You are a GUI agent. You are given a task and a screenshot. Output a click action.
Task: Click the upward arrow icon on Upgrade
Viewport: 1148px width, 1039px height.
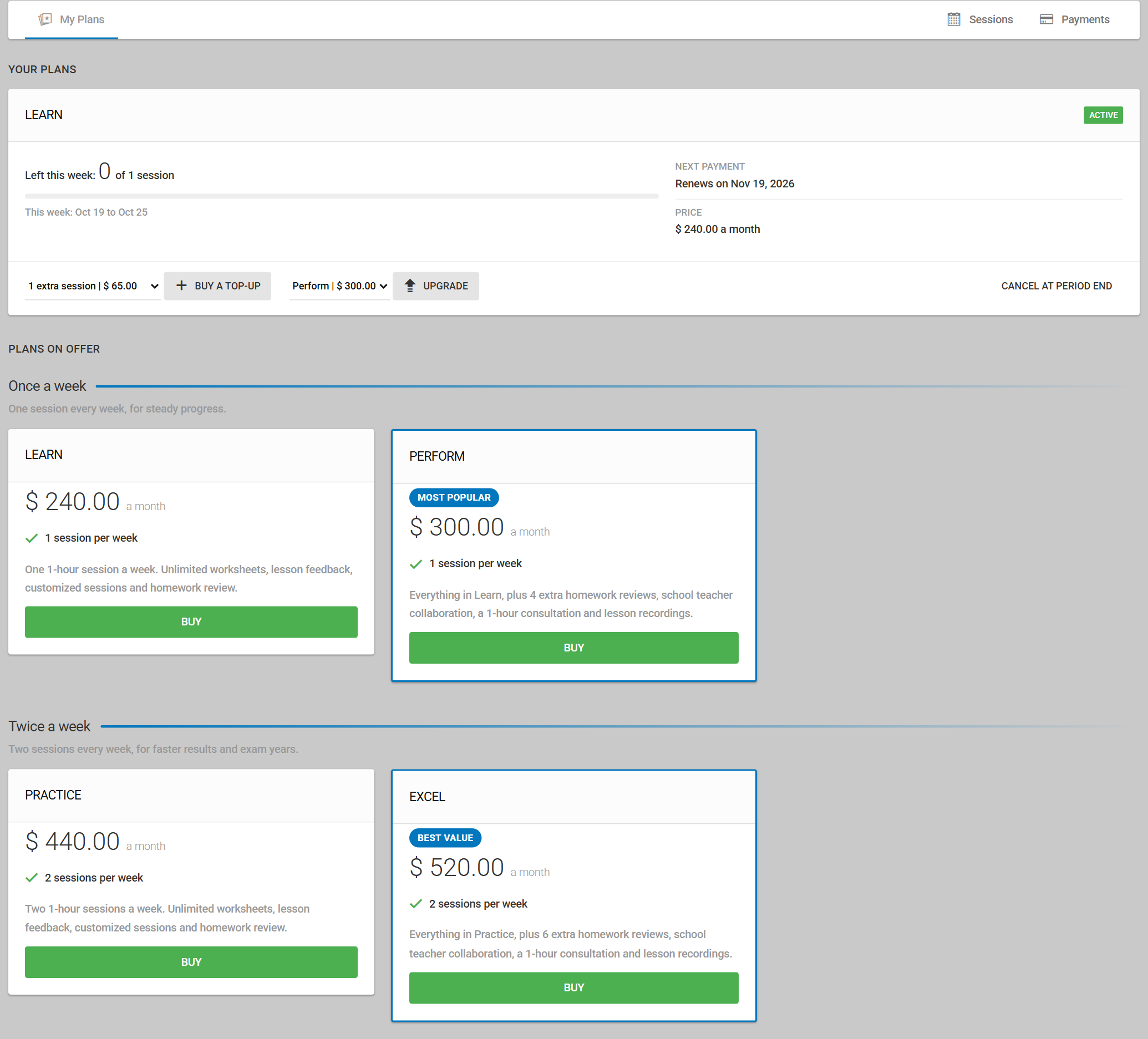(409, 285)
